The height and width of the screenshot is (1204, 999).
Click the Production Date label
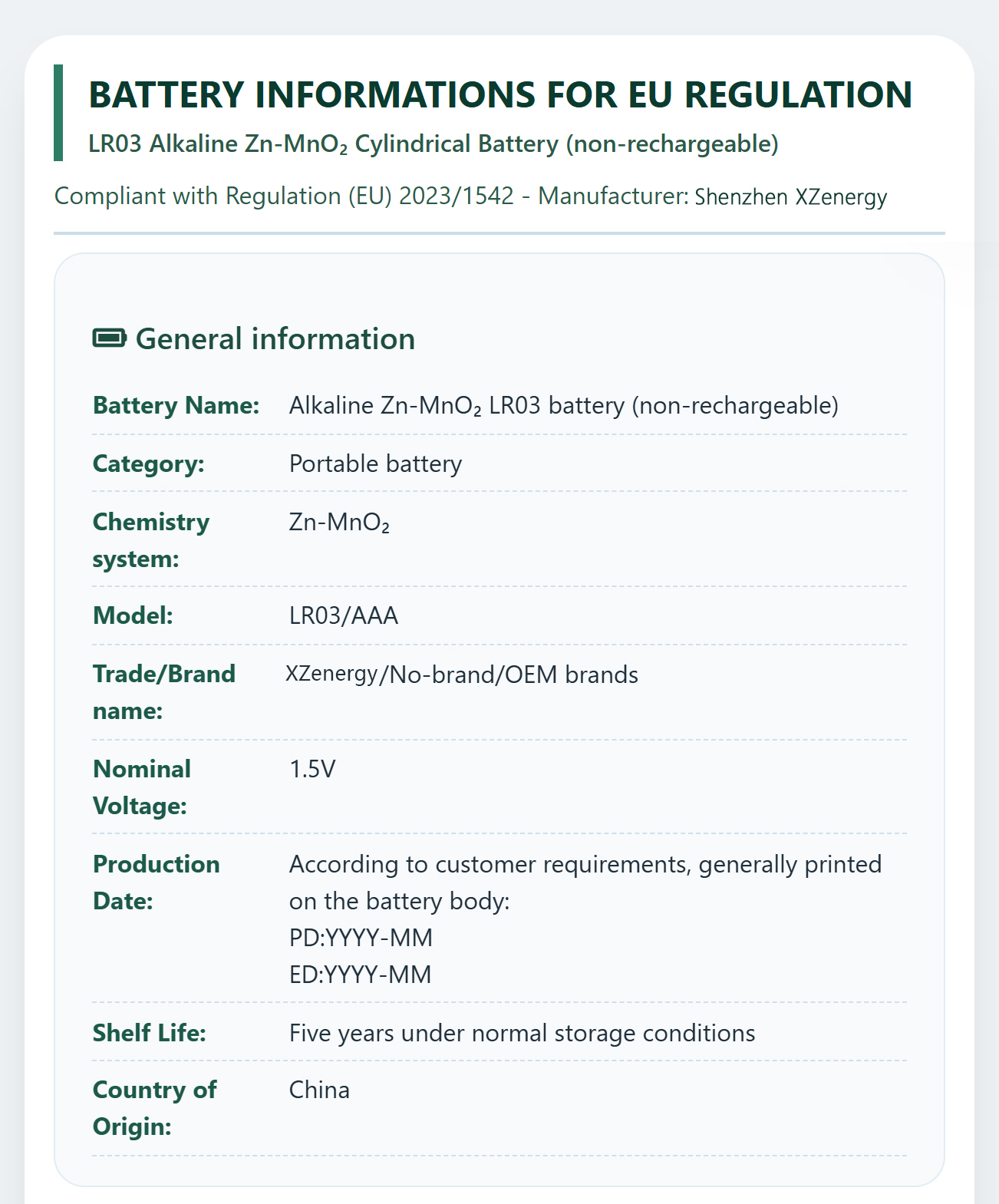[157, 882]
